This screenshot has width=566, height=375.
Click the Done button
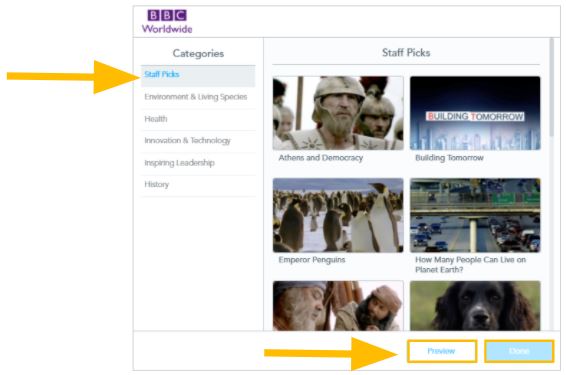click(x=519, y=351)
